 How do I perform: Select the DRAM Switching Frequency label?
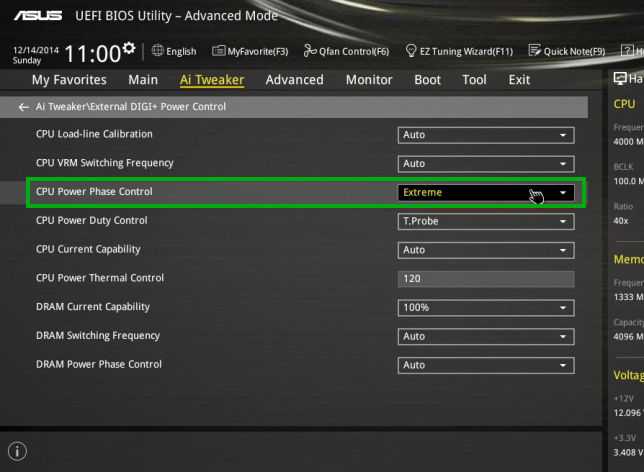98,336
